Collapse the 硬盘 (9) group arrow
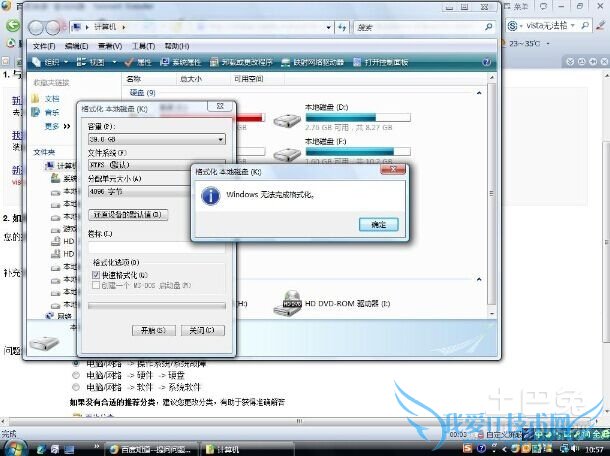This screenshot has height=456, width=610. point(479,93)
